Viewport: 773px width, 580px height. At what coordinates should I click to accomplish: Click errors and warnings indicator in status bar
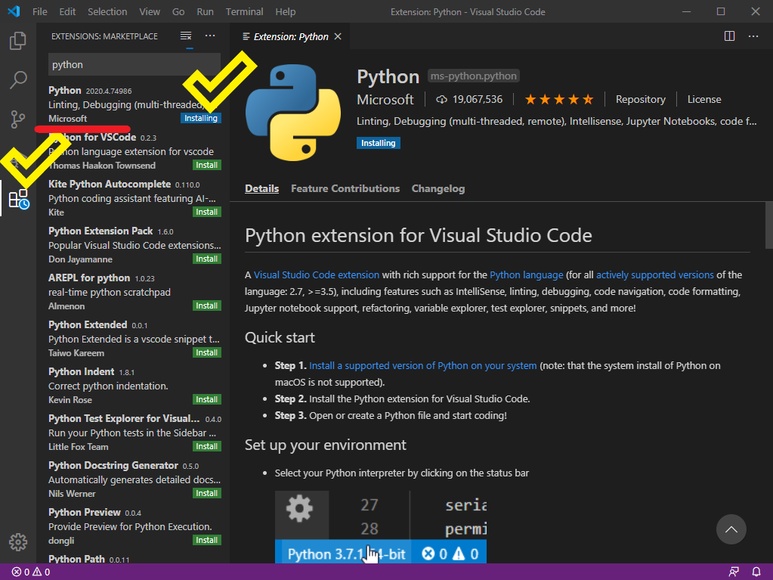tap(31, 572)
